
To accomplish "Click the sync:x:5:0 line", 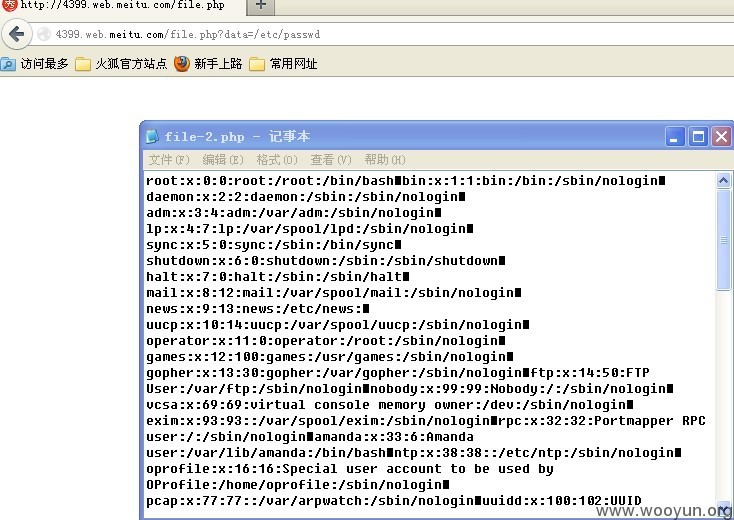I will pyautogui.click(x=273, y=245).
